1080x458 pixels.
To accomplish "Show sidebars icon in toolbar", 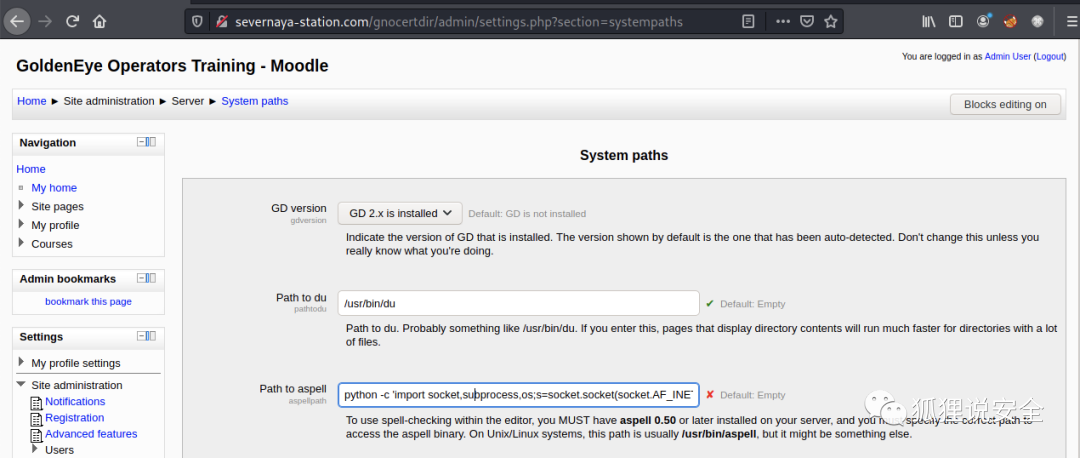I will pyautogui.click(x=955, y=21).
